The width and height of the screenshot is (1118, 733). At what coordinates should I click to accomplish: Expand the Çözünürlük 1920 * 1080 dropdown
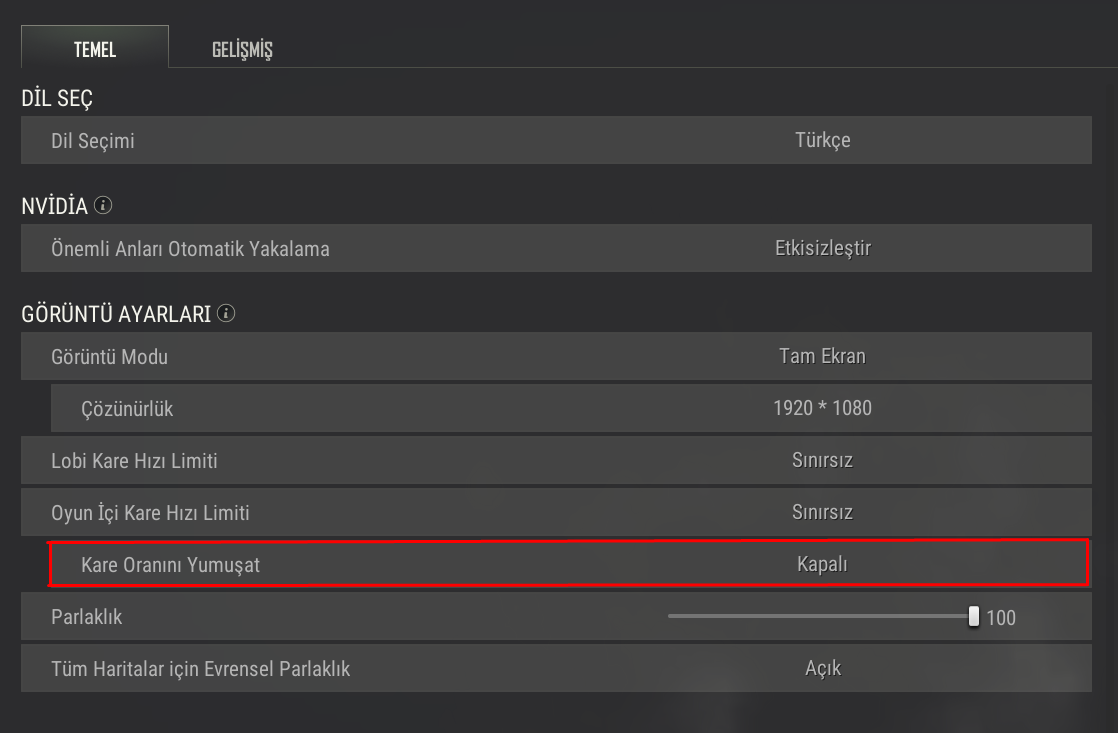tap(822, 409)
